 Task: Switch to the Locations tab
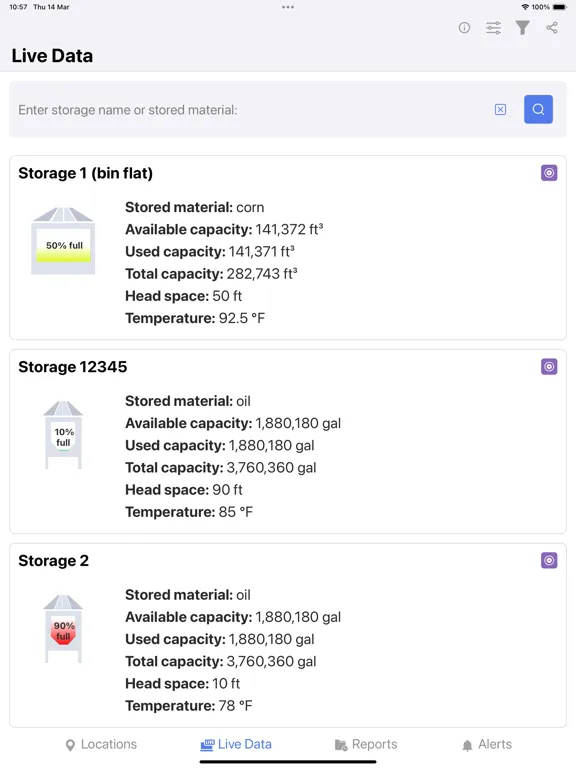[x=101, y=744]
